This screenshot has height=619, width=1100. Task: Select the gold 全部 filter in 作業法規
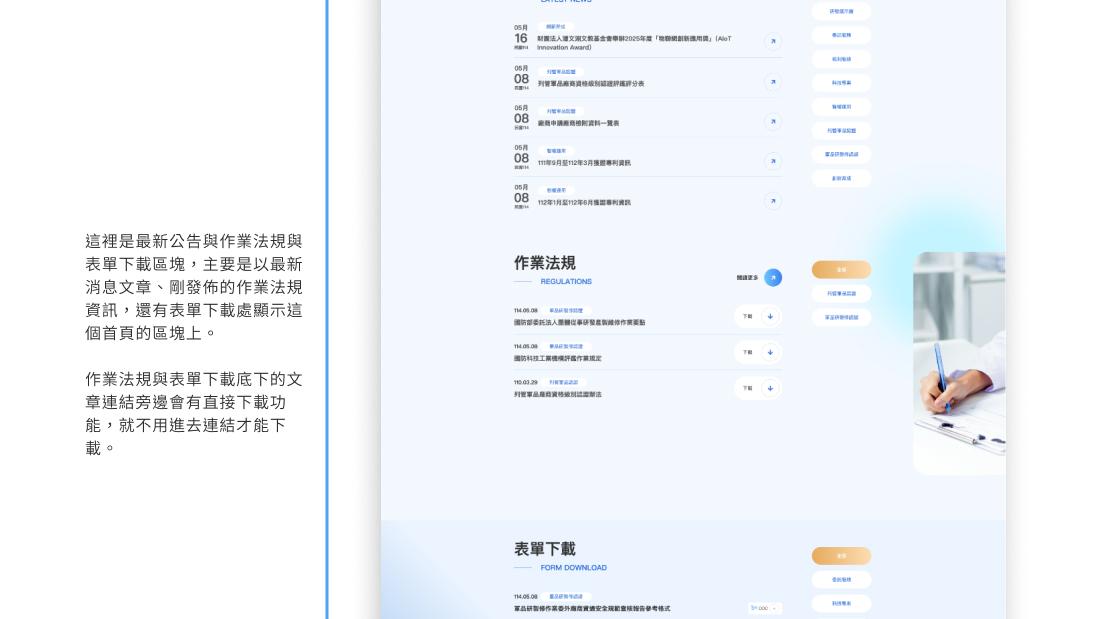(841, 270)
